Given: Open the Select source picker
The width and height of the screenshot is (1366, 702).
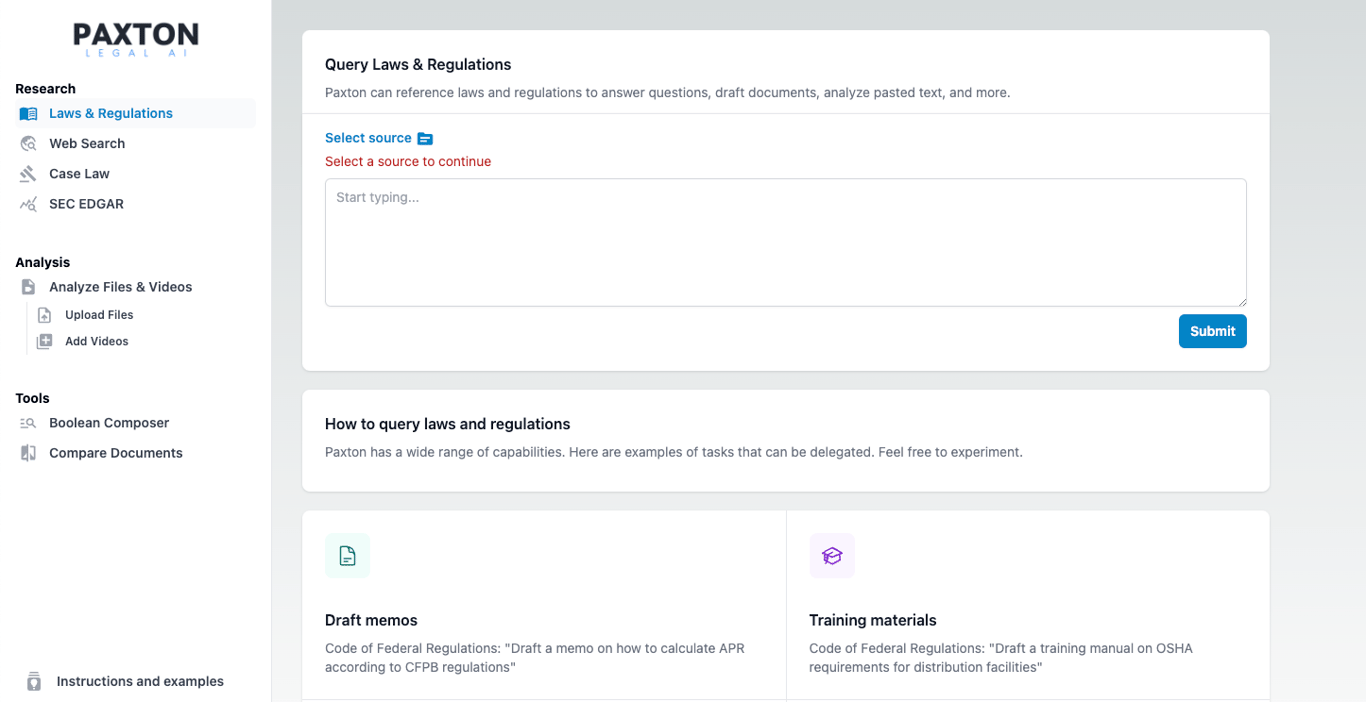Looking at the screenshot, I should (x=371, y=138).
